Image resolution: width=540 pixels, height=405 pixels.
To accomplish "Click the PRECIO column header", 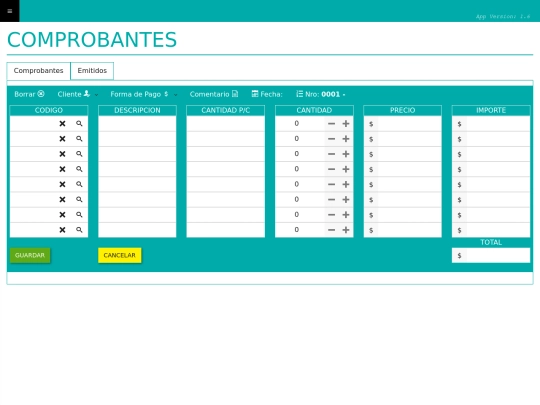I will [x=402, y=110].
